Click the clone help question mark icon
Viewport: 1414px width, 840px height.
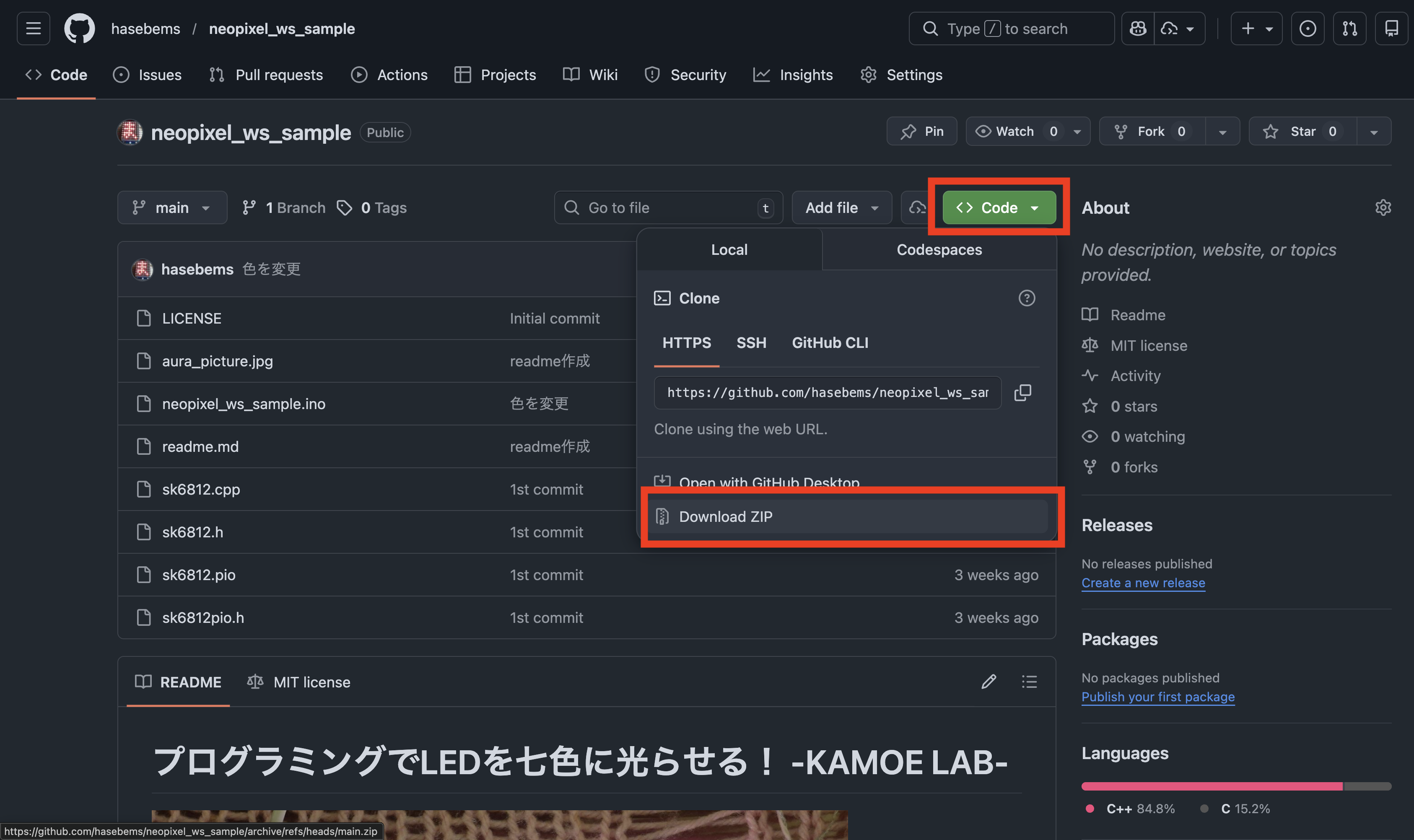pyautogui.click(x=1026, y=298)
